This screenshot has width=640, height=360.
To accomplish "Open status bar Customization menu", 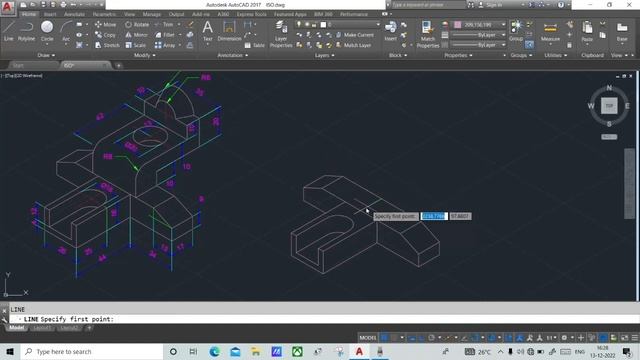I will coord(635,338).
